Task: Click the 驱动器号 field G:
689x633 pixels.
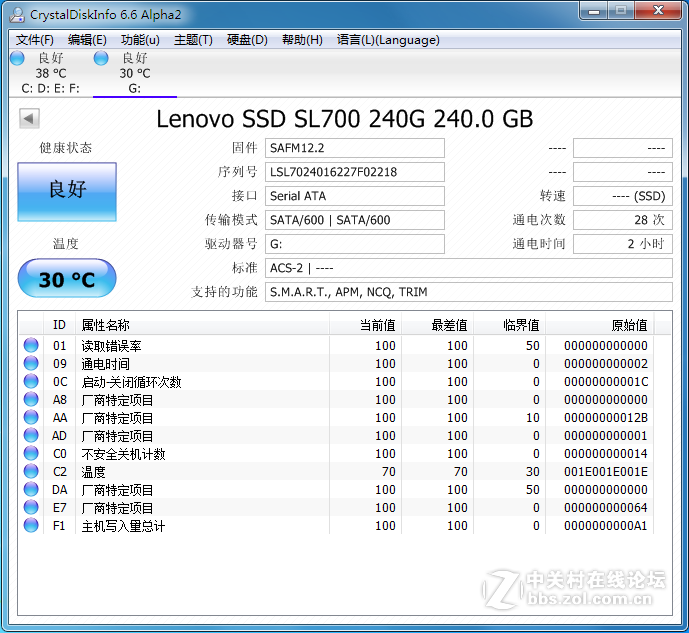Action: (355, 244)
